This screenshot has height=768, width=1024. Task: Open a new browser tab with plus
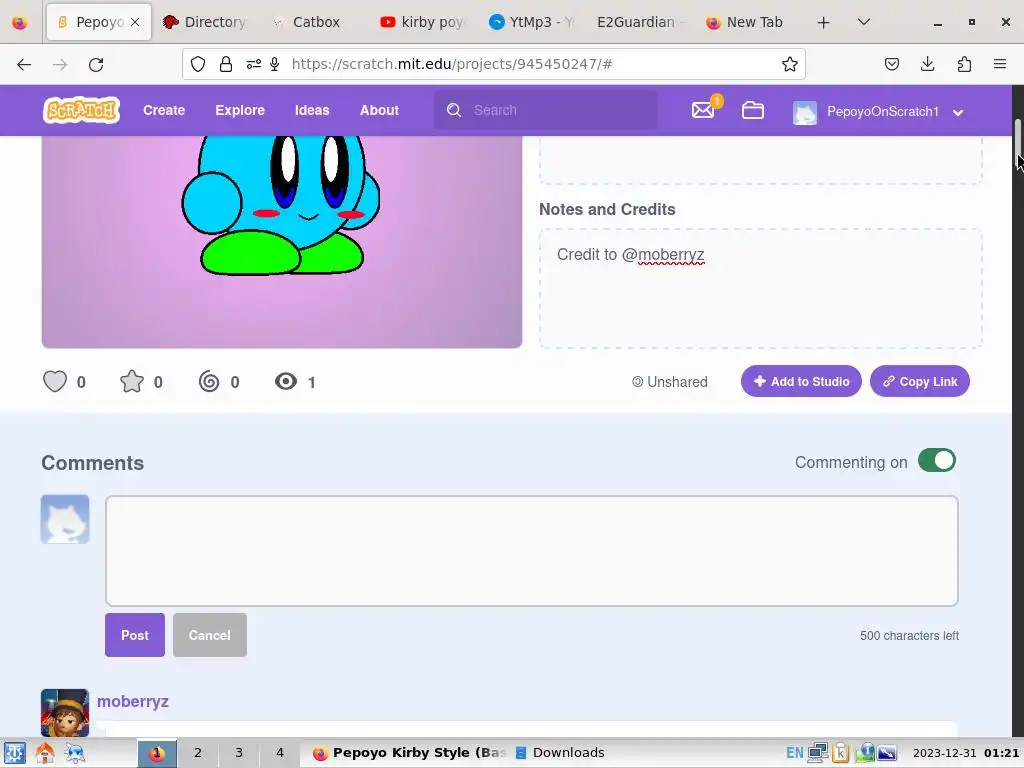[824, 22]
